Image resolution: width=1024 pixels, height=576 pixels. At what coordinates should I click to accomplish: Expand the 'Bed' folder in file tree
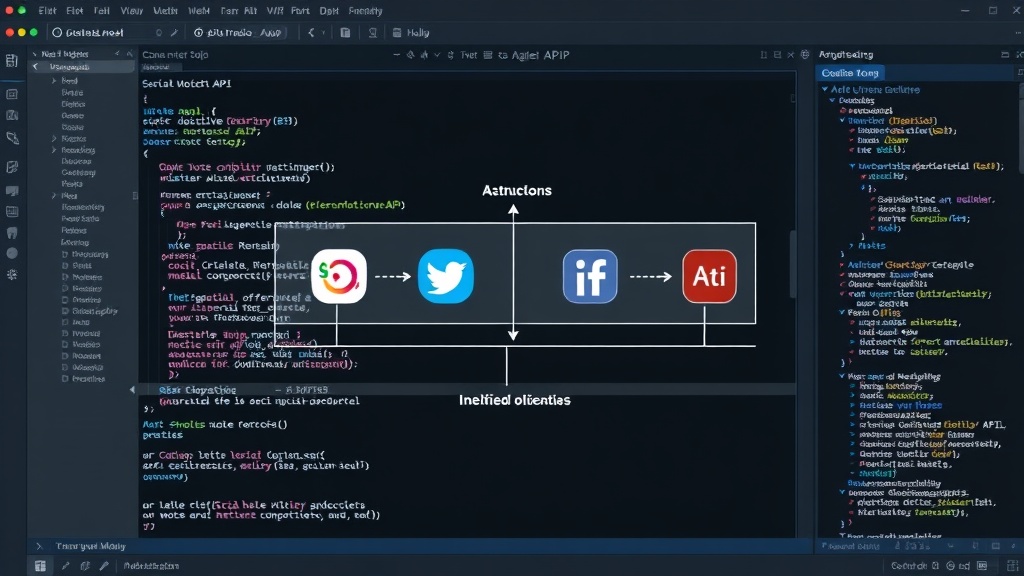point(54,81)
